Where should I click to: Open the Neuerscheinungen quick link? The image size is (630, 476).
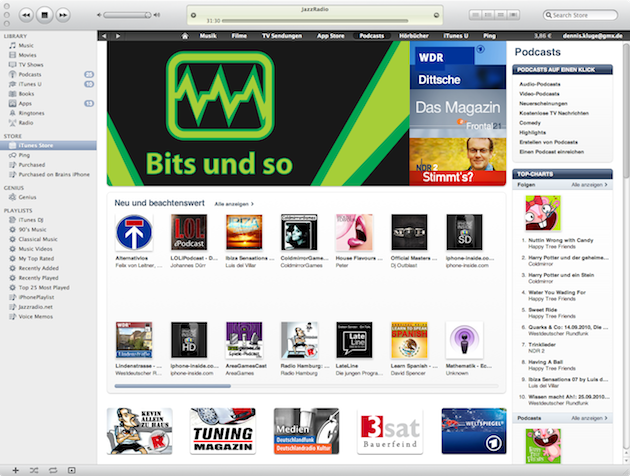tap(543, 100)
